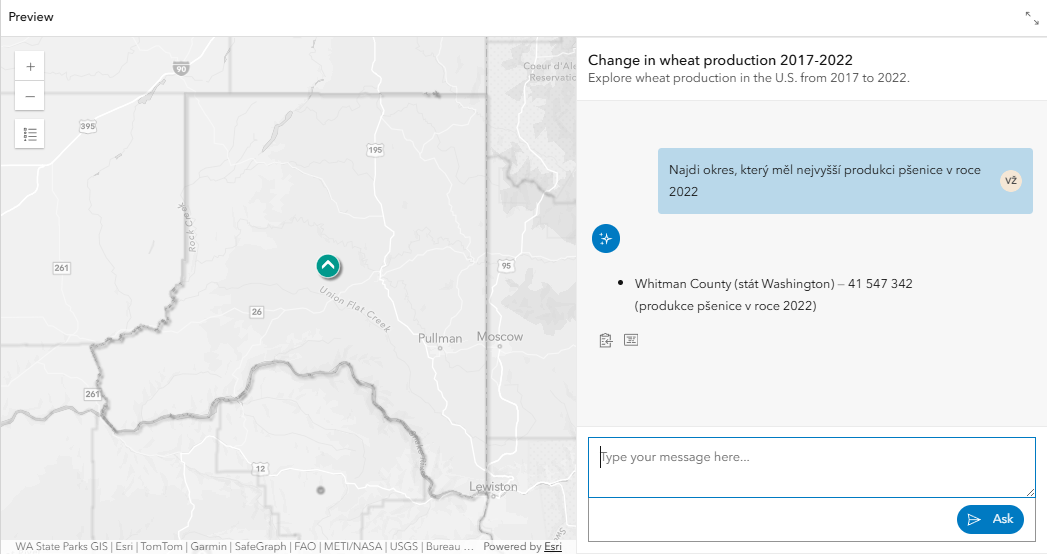This screenshot has width=1047, height=554.
Task: Focus the 'Type your message here' field
Action: [x=811, y=467]
